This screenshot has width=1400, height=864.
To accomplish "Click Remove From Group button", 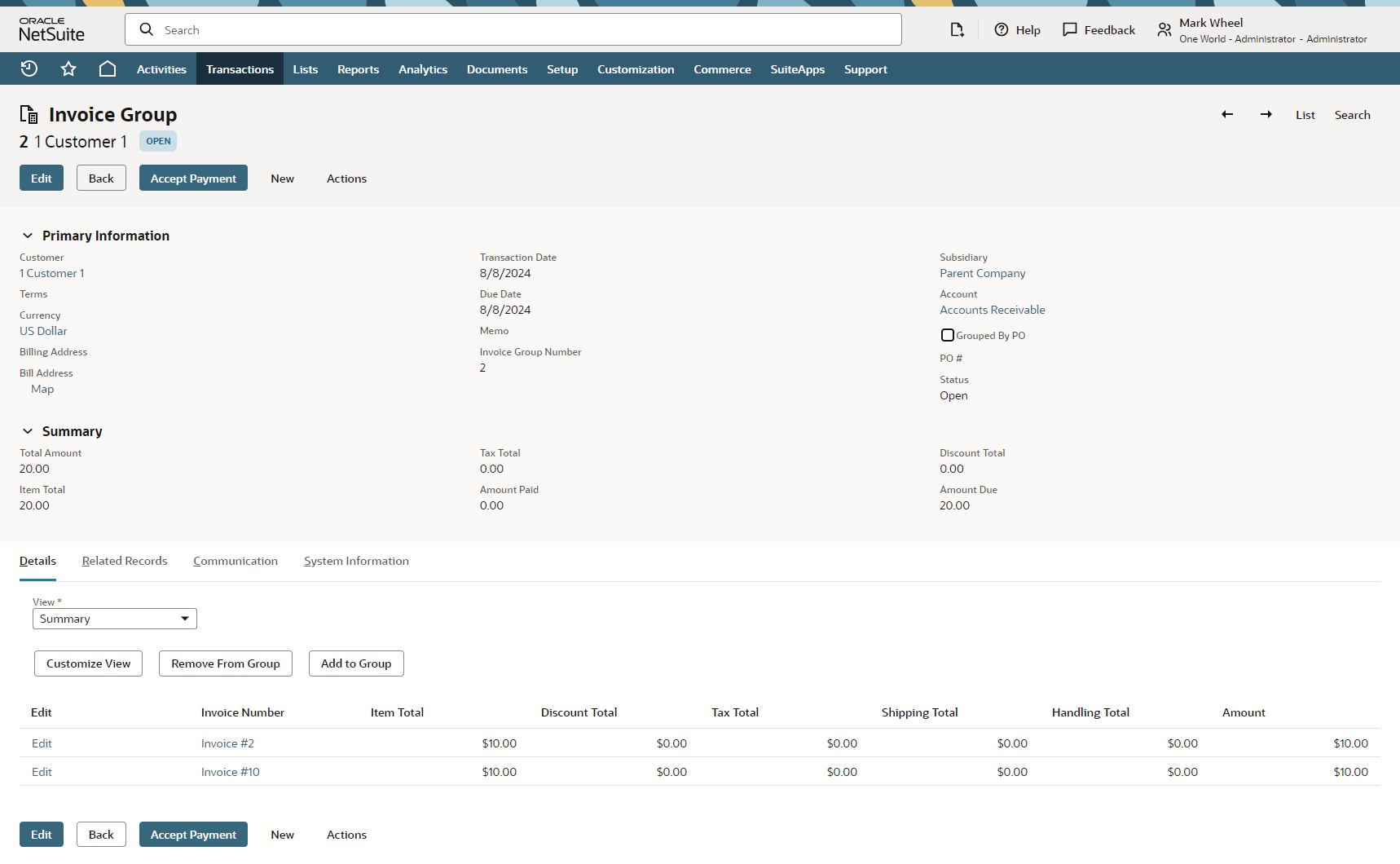I will coord(226,663).
